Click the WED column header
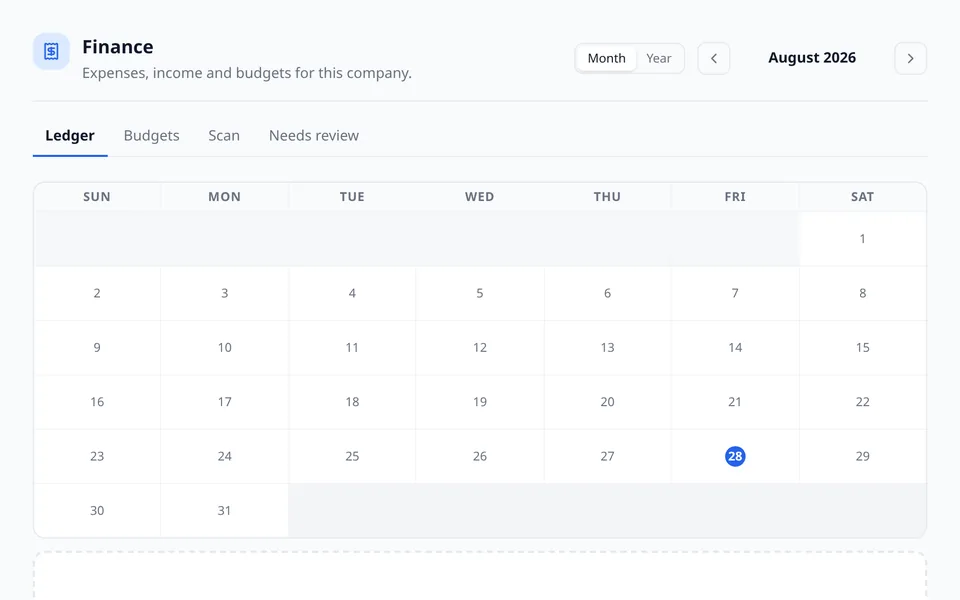This screenshot has height=600, width=960. coord(480,197)
